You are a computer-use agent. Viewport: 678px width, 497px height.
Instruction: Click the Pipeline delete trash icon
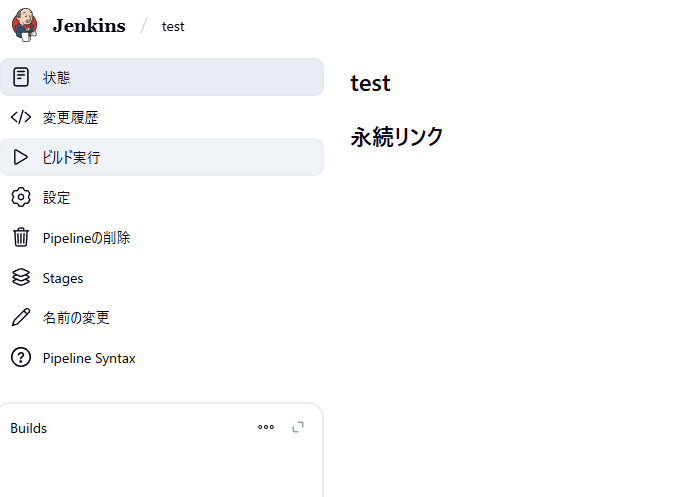point(21,238)
